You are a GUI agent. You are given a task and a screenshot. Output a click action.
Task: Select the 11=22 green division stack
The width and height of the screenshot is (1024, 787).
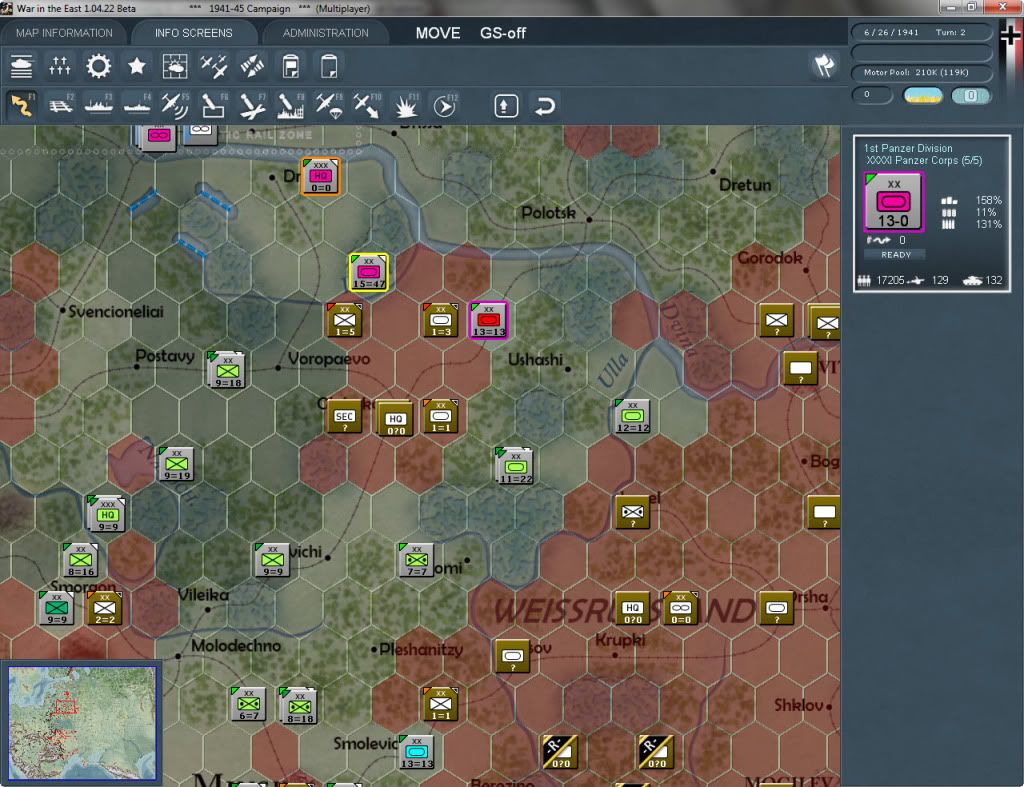(x=515, y=466)
